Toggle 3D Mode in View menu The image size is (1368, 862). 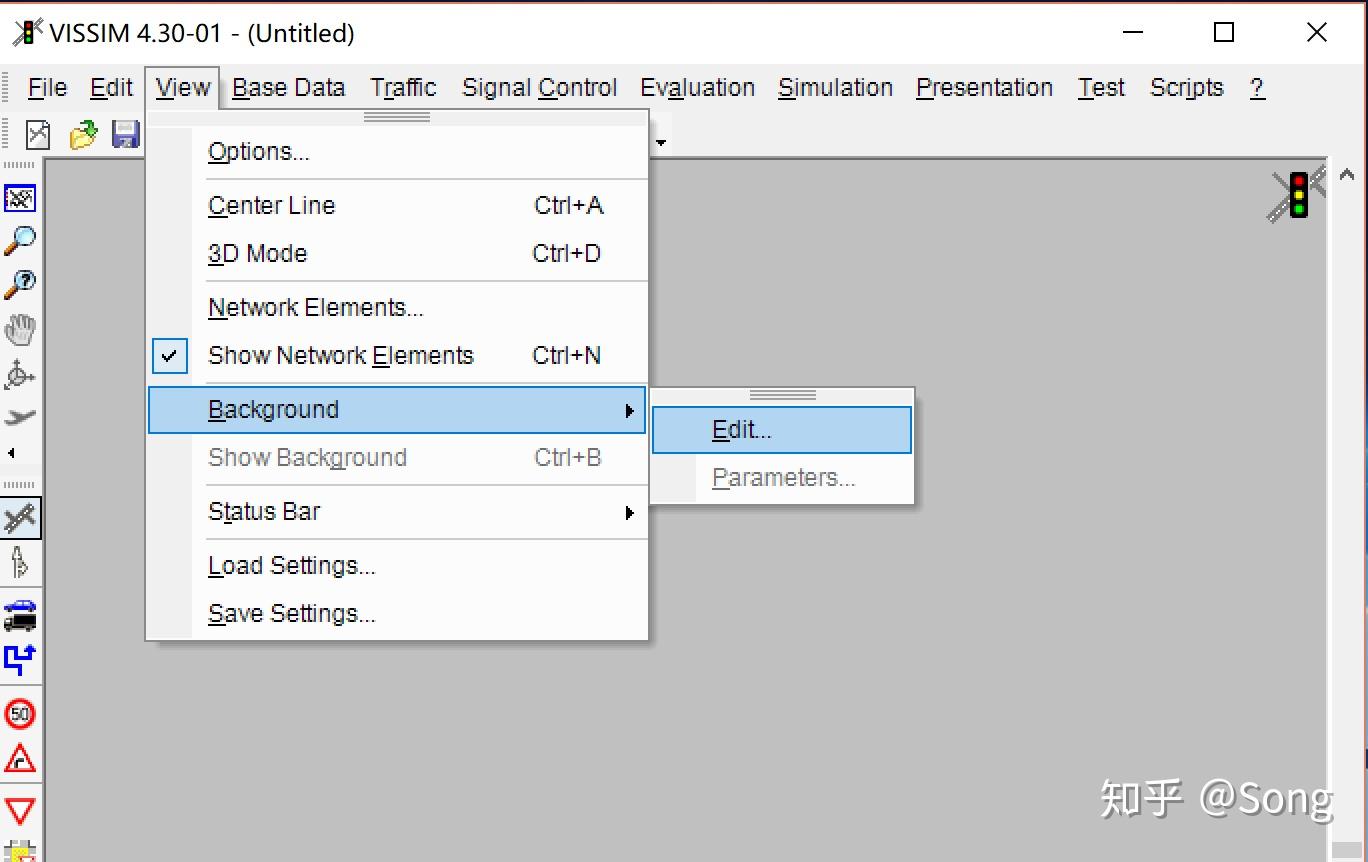coord(258,254)
